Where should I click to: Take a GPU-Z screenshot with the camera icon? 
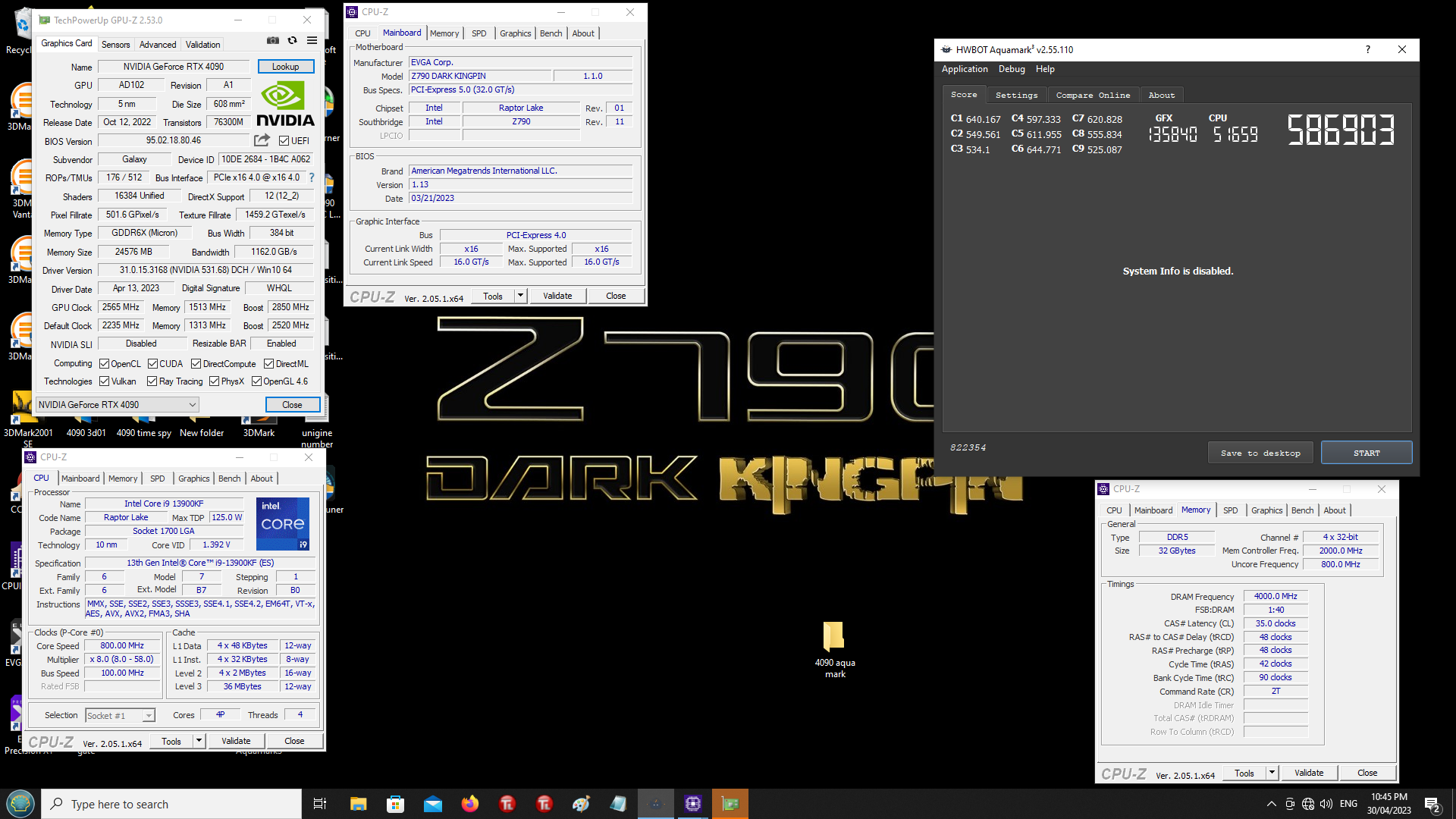click(273, 41)
